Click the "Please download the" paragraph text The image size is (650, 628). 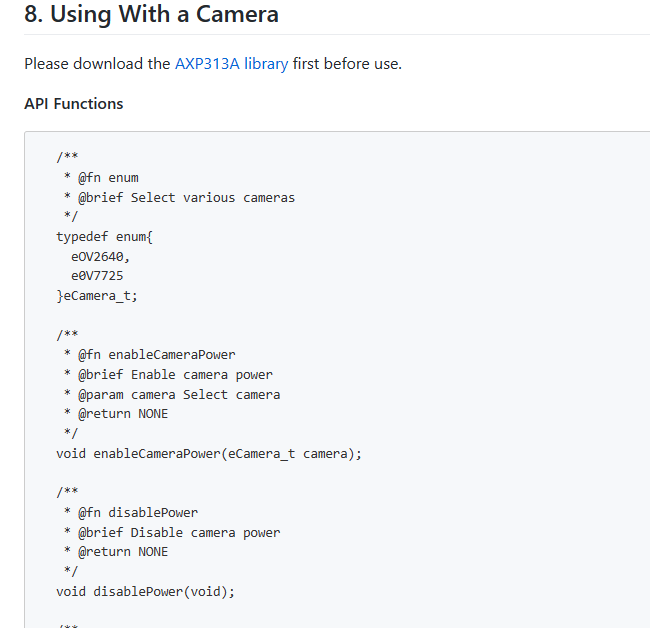[x=97, y=64]
